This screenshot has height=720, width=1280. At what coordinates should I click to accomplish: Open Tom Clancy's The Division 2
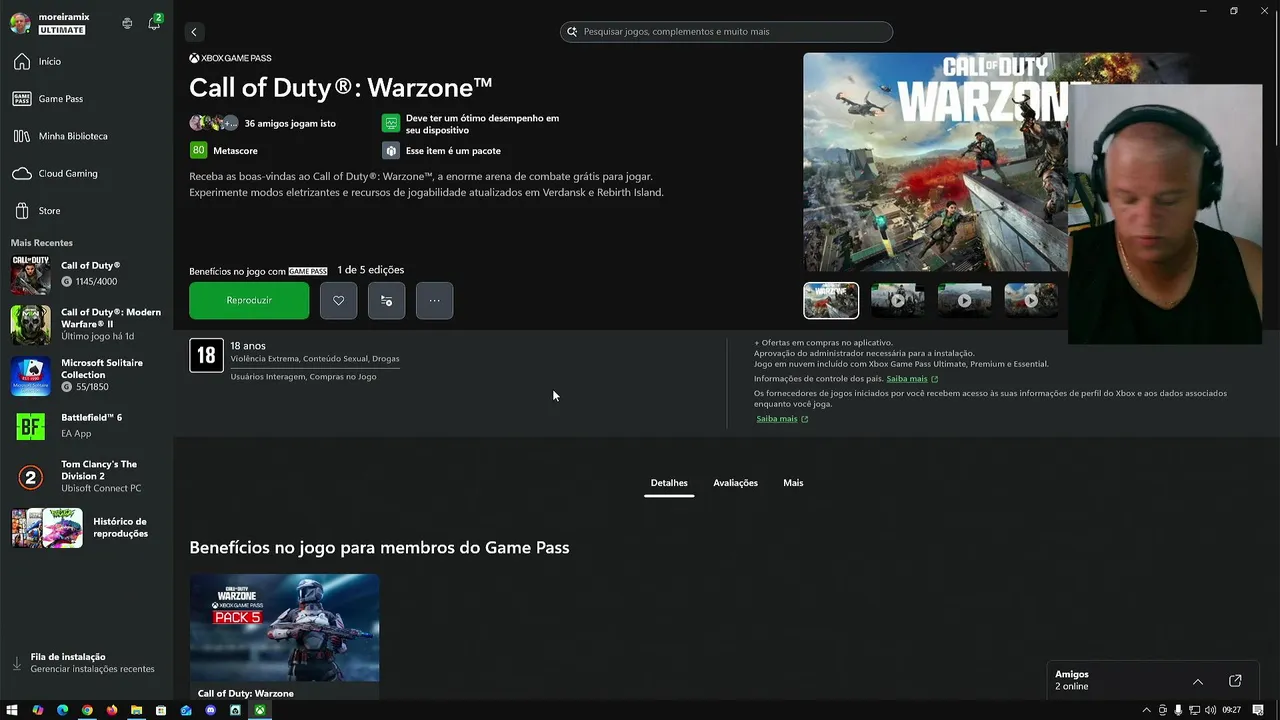click(x=87, y=477)
